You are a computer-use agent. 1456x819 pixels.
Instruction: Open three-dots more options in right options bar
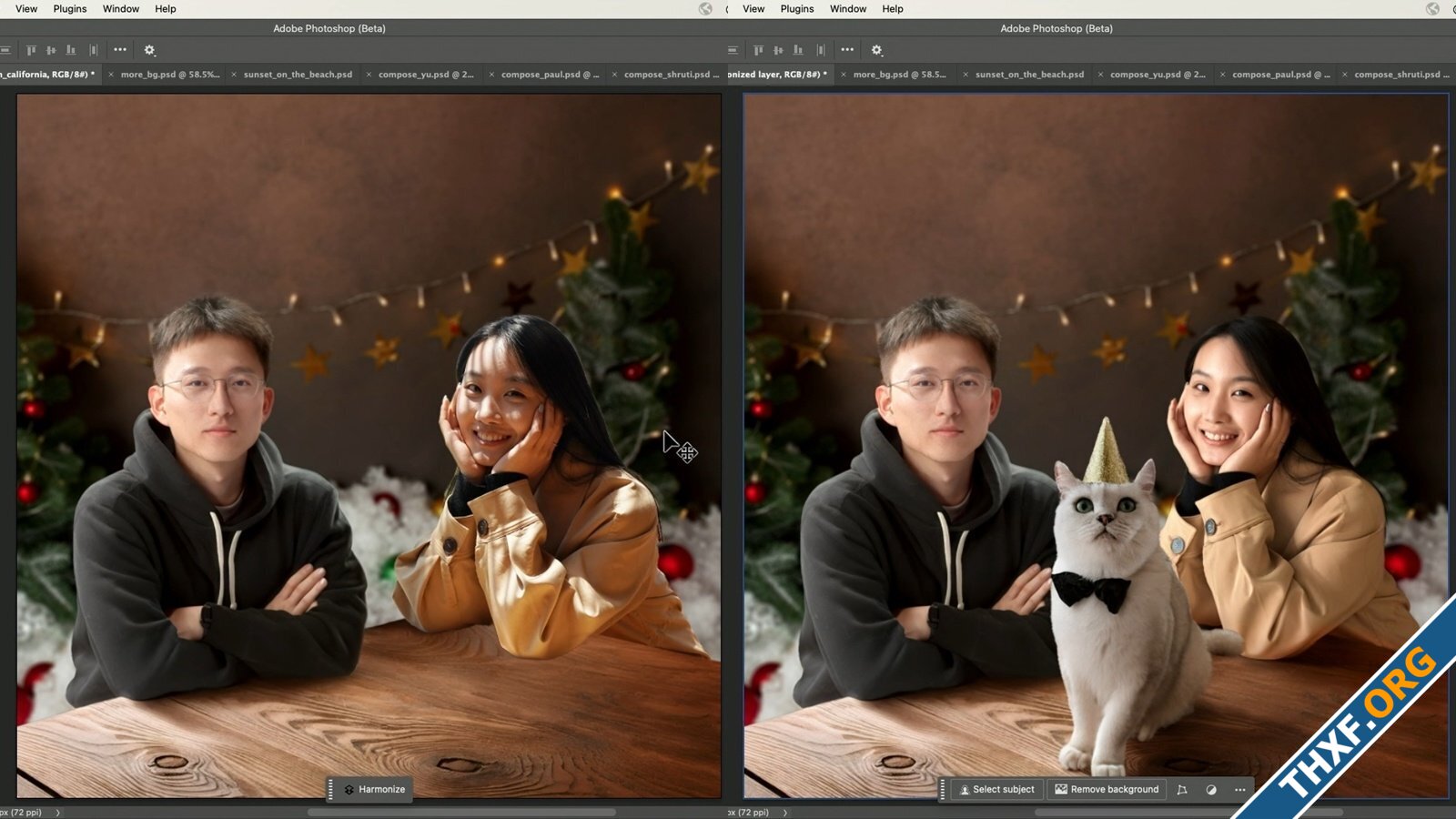coord(847,50)
